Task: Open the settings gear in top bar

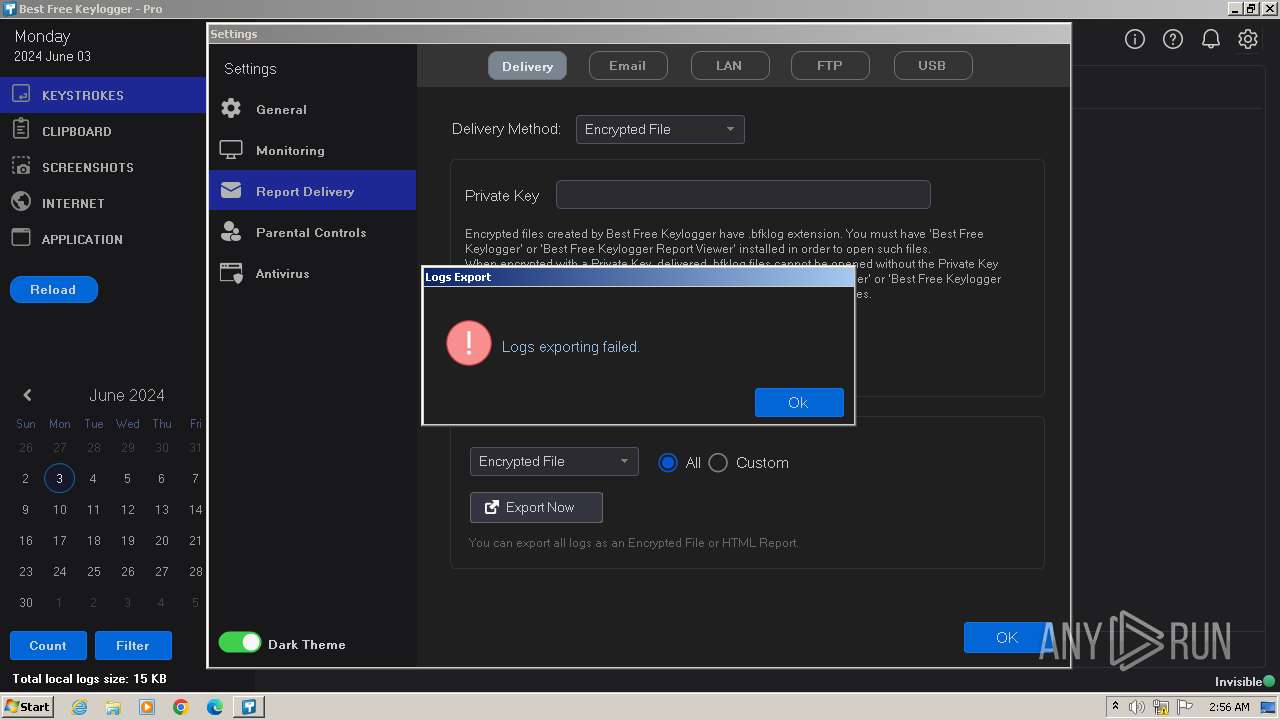Action: pos(1248,39)
